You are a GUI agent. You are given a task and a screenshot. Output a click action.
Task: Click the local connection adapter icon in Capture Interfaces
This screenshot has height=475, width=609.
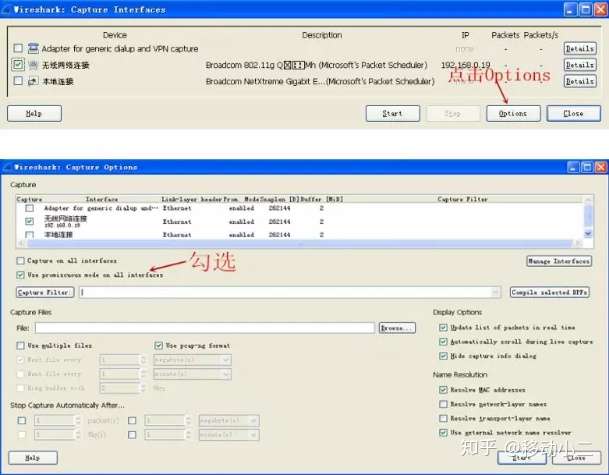point(33,81)
